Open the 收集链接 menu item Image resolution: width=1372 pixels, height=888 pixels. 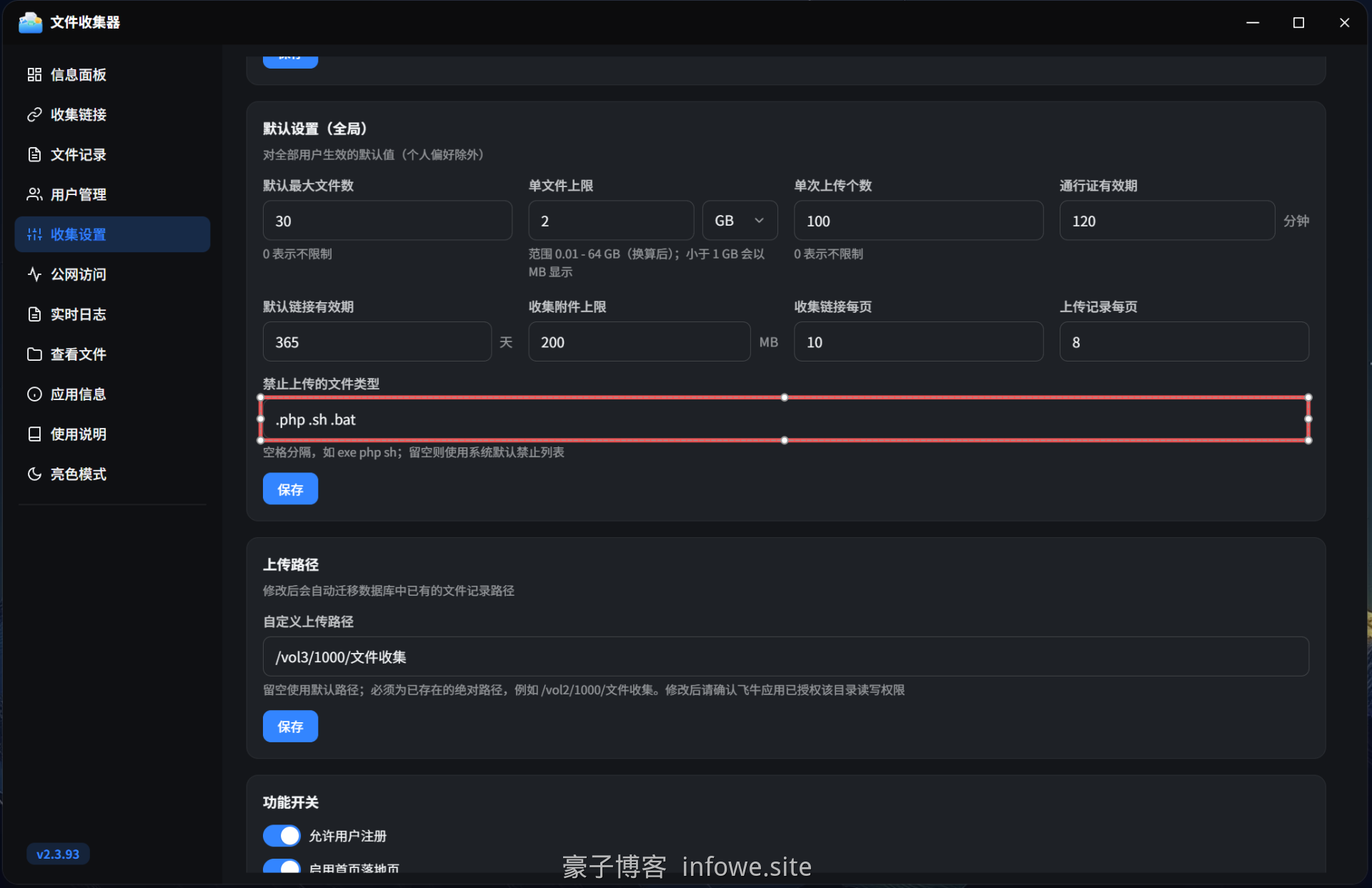112,114
